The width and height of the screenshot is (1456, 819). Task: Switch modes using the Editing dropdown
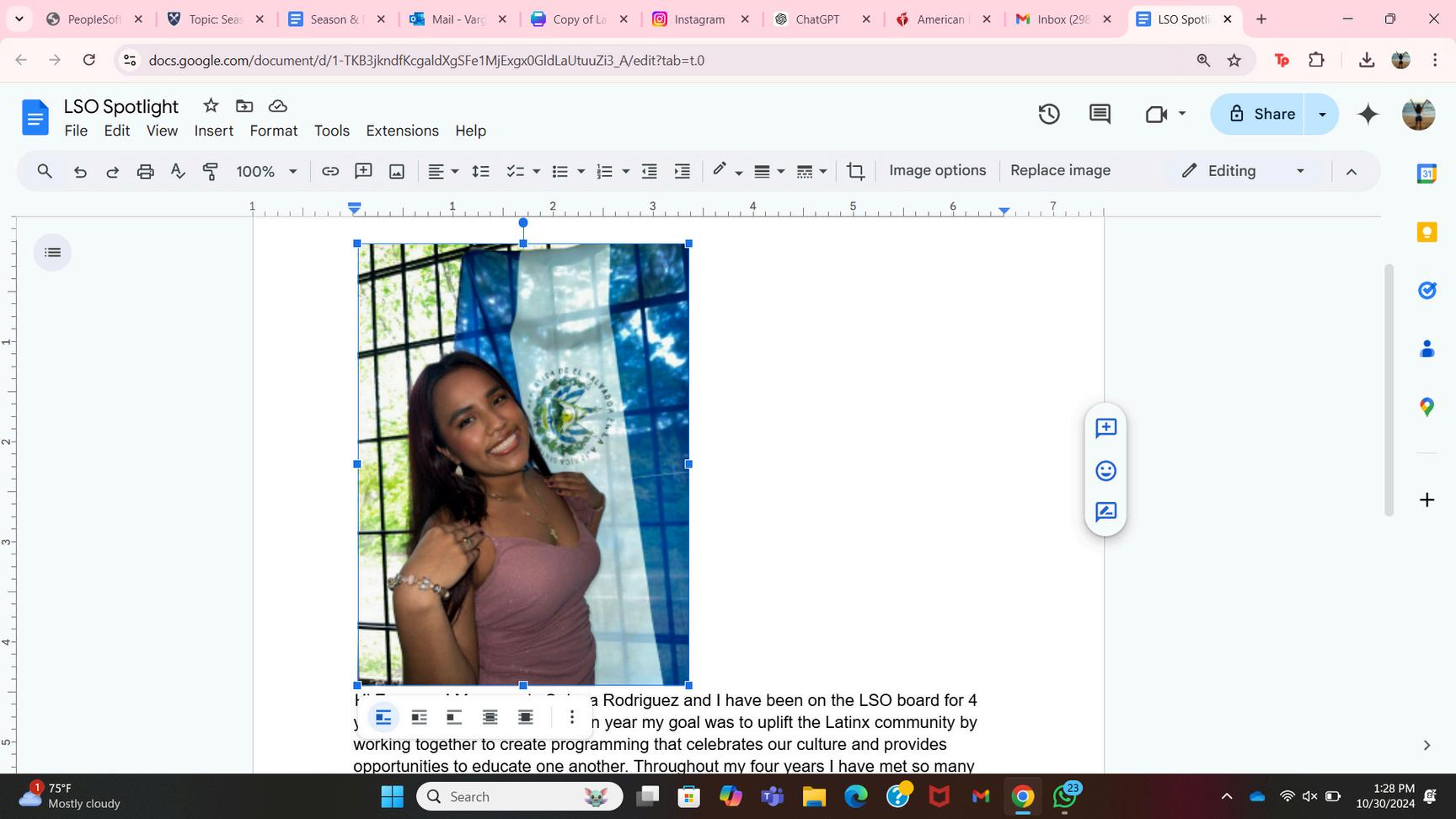coord(1243,171)
